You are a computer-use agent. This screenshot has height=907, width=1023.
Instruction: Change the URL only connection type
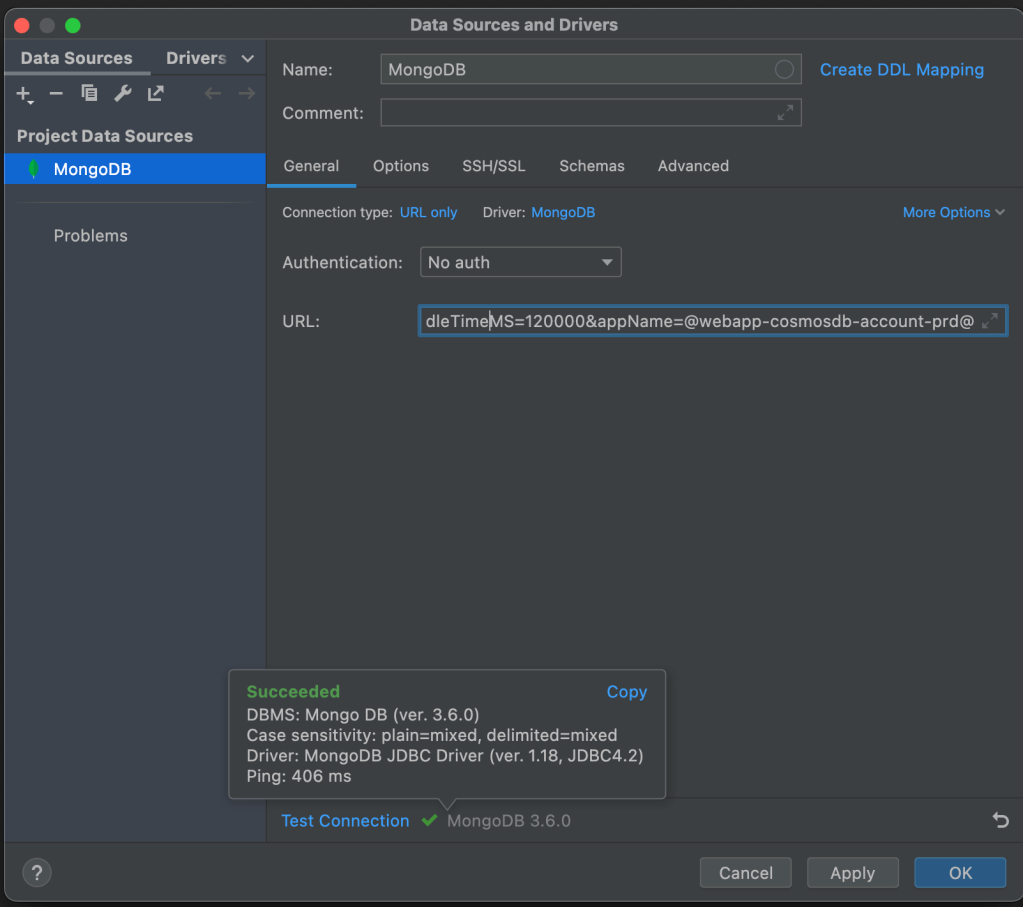point(428,213)
